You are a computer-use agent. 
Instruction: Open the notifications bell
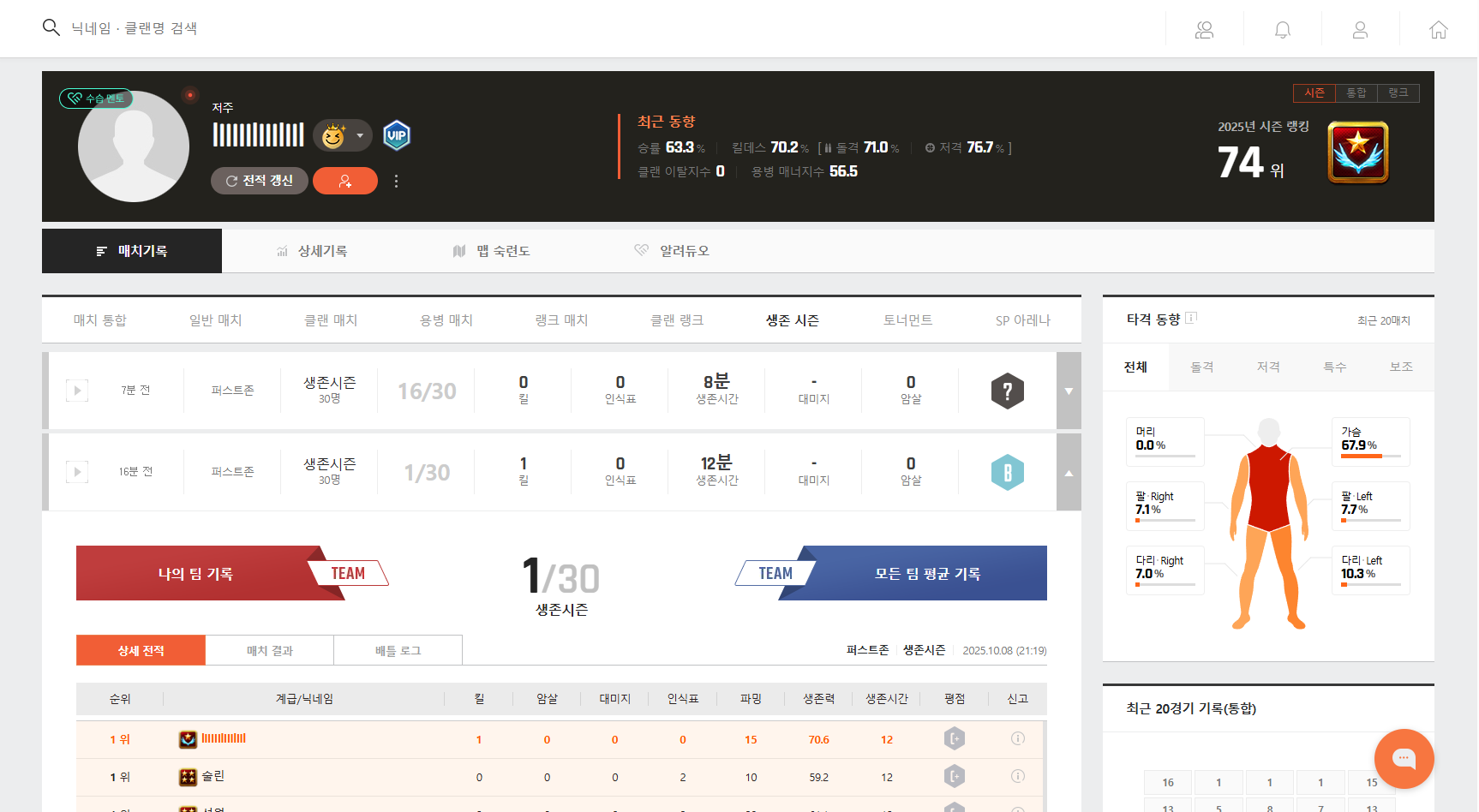pyautogui.click(x=1282, y=30)
